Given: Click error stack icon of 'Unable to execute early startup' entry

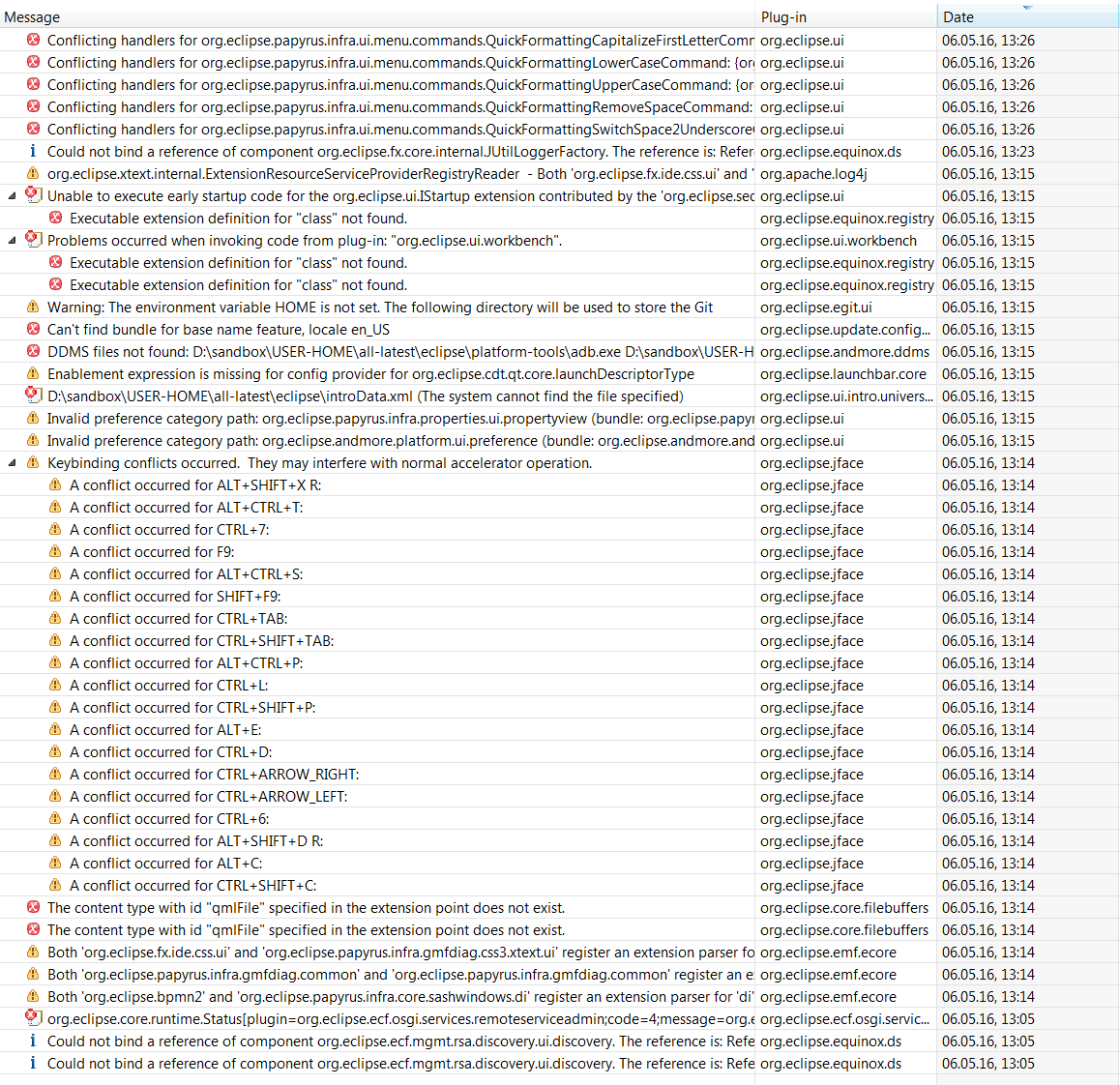Looking at the screenshot, I should pos(33,195).
